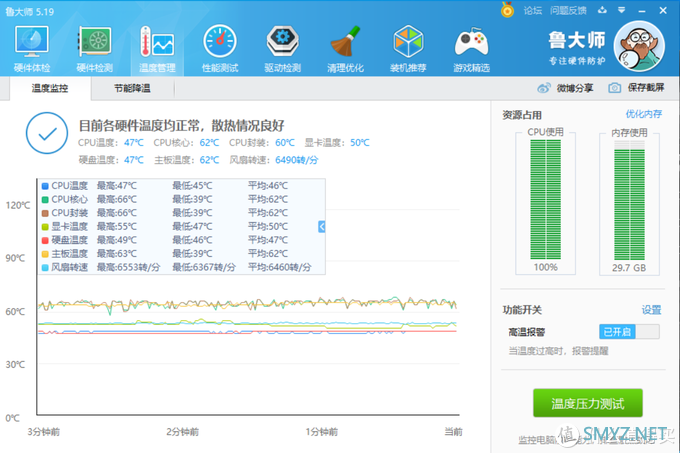
Task: Click the 内存使用 29.7 GB usage bar
Action: tap(629, 199)
